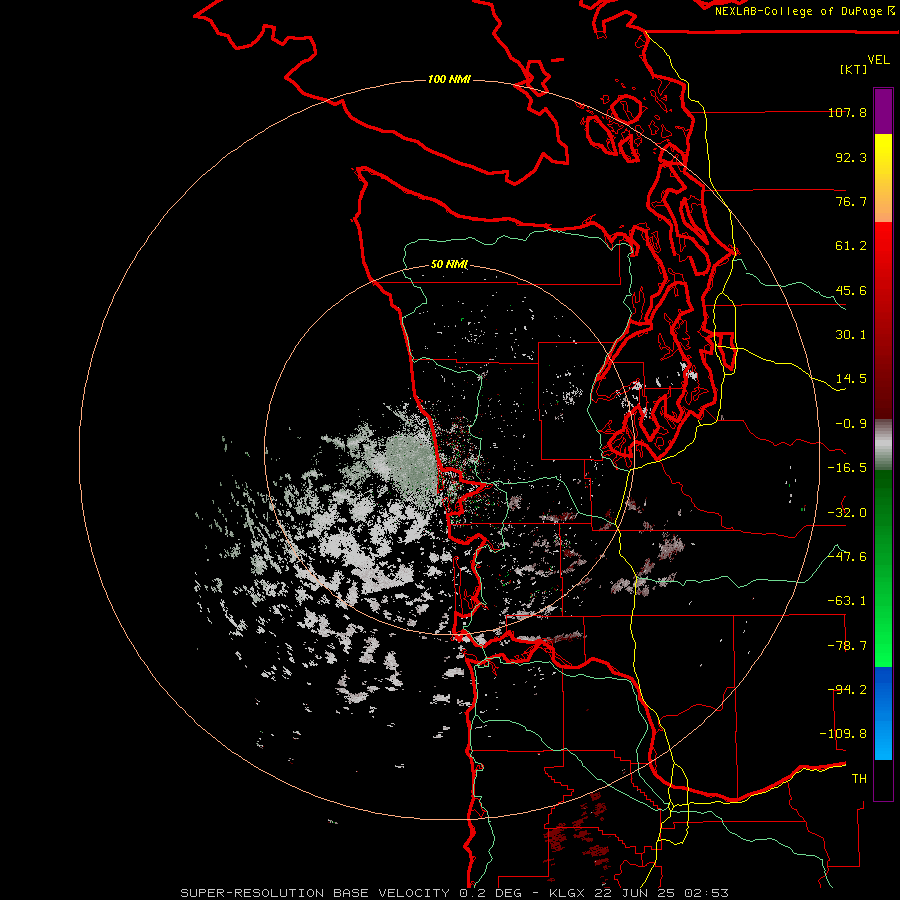Click the Super-Resolution Base Velocity caption text
The height and width of the screenshot is (900, 900).
tap(455, 893)
